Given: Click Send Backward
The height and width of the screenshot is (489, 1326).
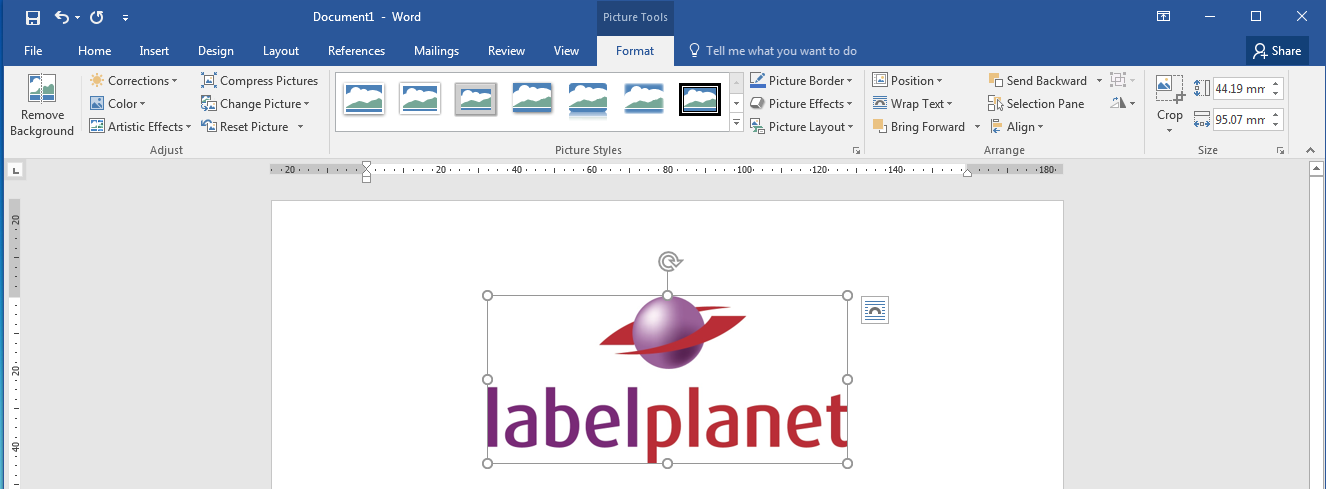Looking at the screenshot, I should pyautogui.click(x=1038, y=81).
